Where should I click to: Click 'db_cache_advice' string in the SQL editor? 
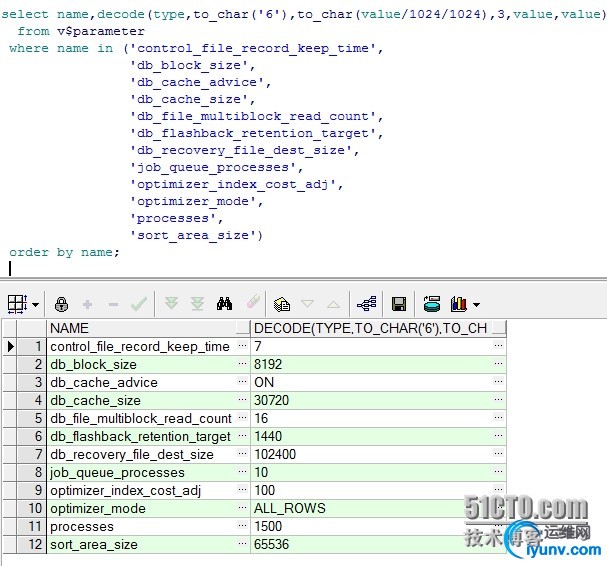[197, 82]
